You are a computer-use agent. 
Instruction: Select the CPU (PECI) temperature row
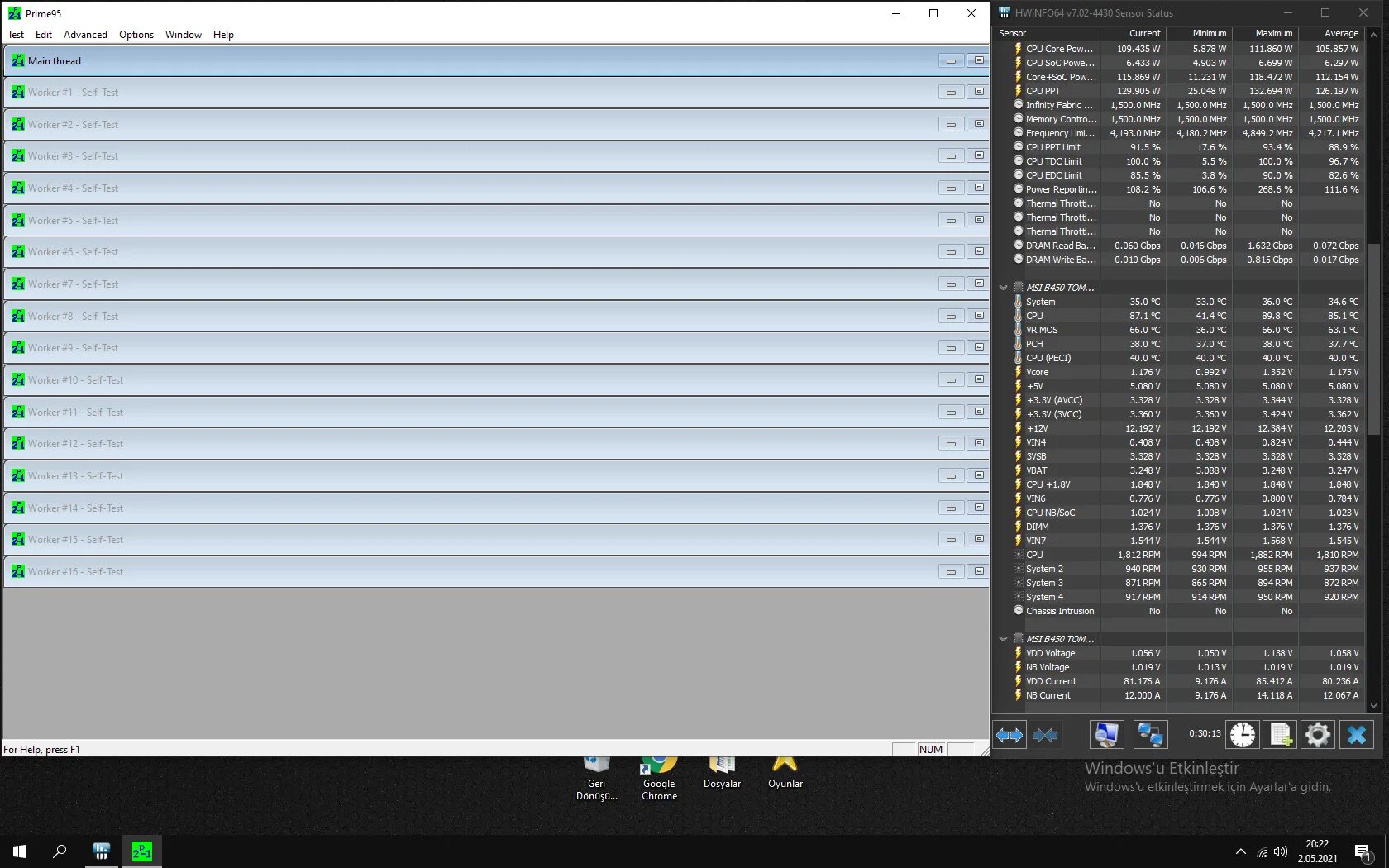[x=1180, y=358]
